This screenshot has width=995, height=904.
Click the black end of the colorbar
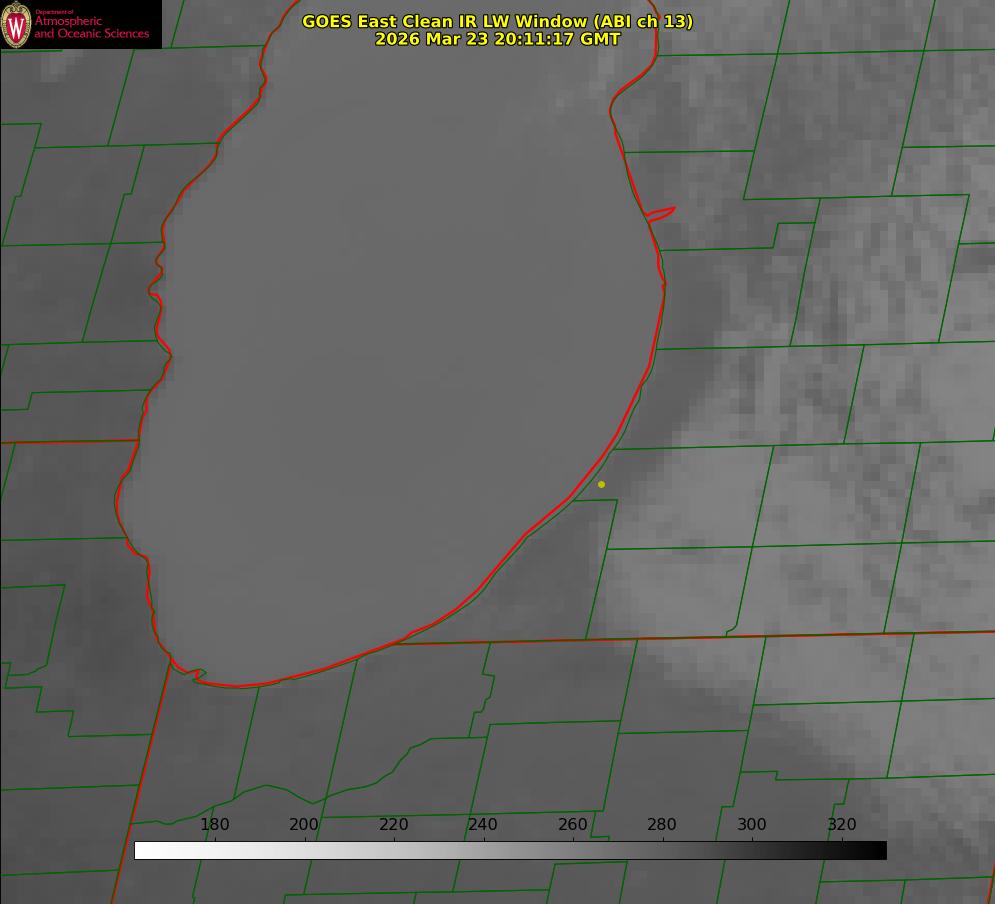(879, 850)
